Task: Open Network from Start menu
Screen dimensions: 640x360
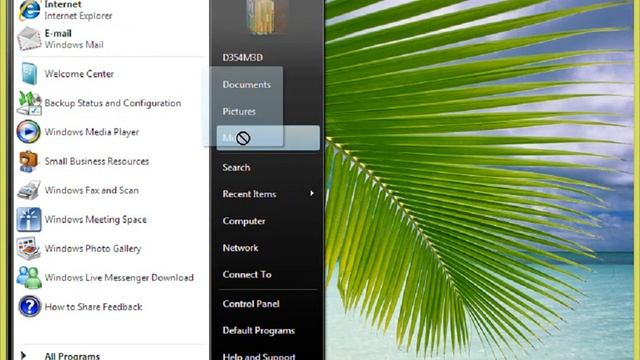Action: [x=240, y=248]
